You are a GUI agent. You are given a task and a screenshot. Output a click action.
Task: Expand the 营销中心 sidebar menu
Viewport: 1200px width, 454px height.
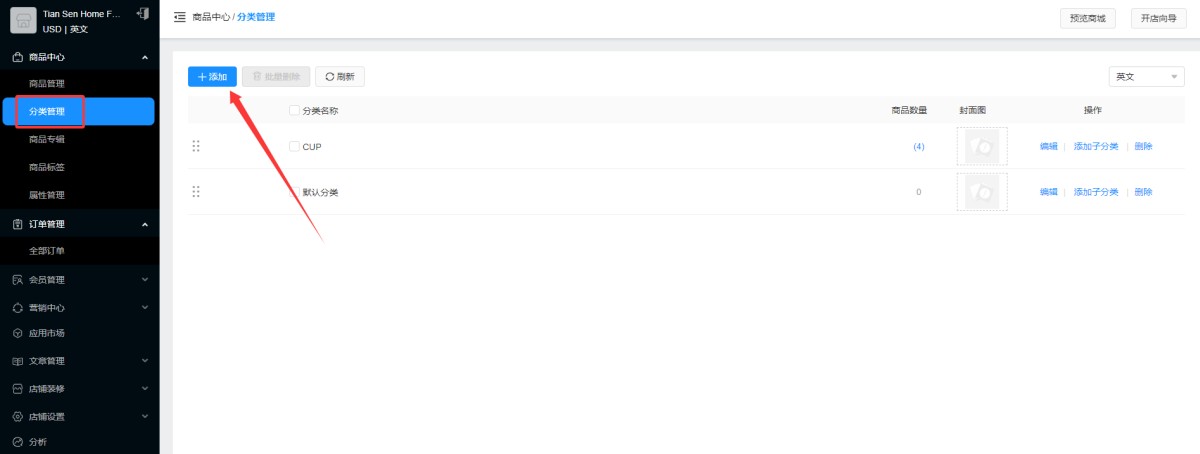coord(79,307)
